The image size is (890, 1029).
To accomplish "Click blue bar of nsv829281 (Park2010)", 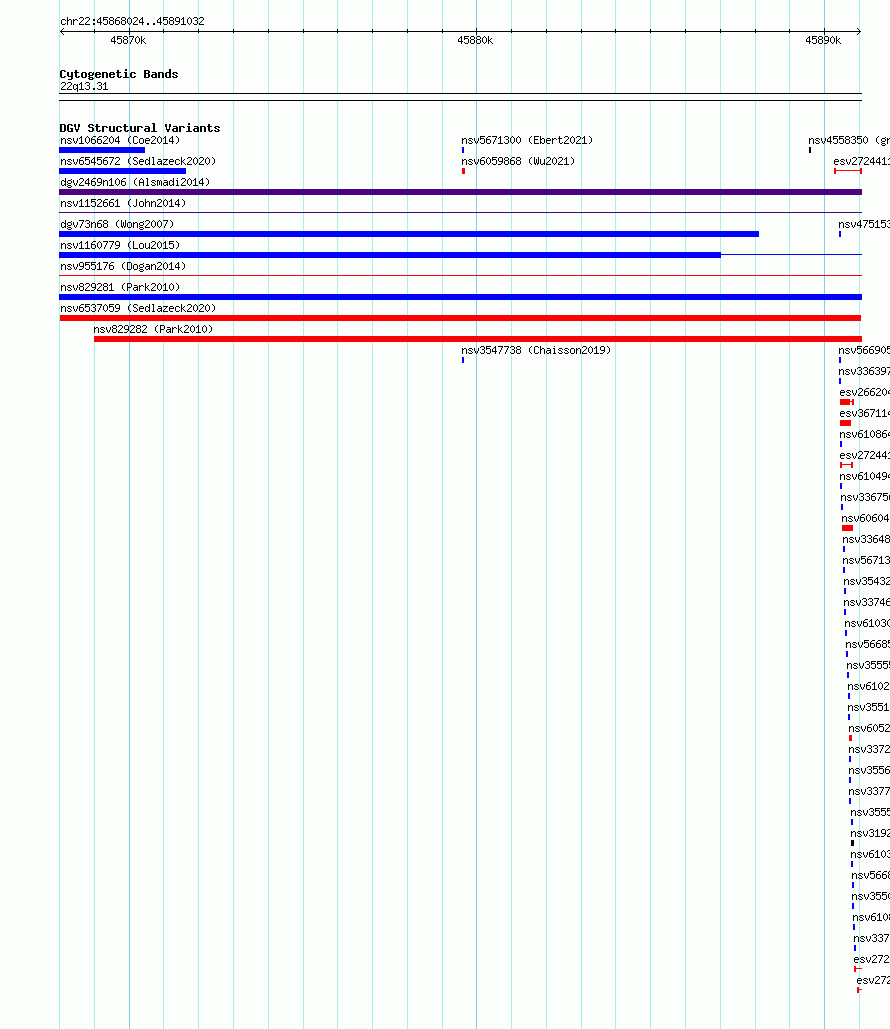I will [460, 297].
